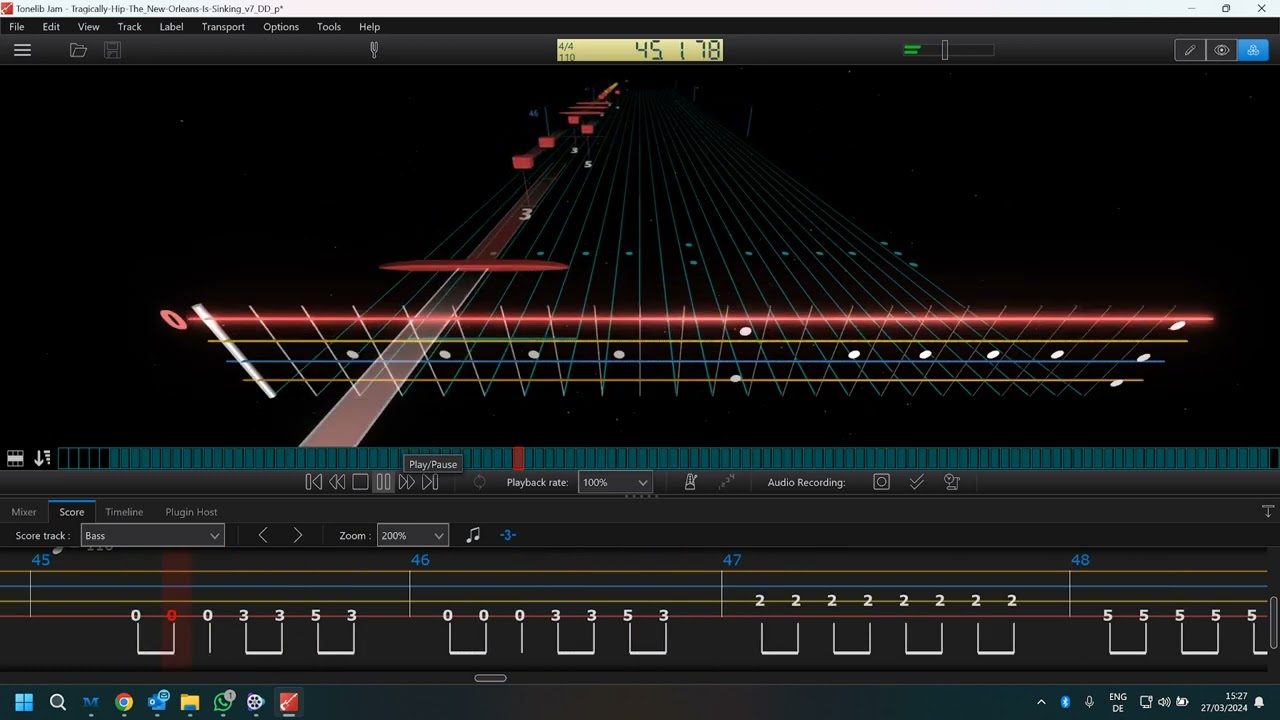The height and width of the screenshot is (720, 1280).
Task: Click the score horizontal scrollbar thumb
Action: point(490,678)
